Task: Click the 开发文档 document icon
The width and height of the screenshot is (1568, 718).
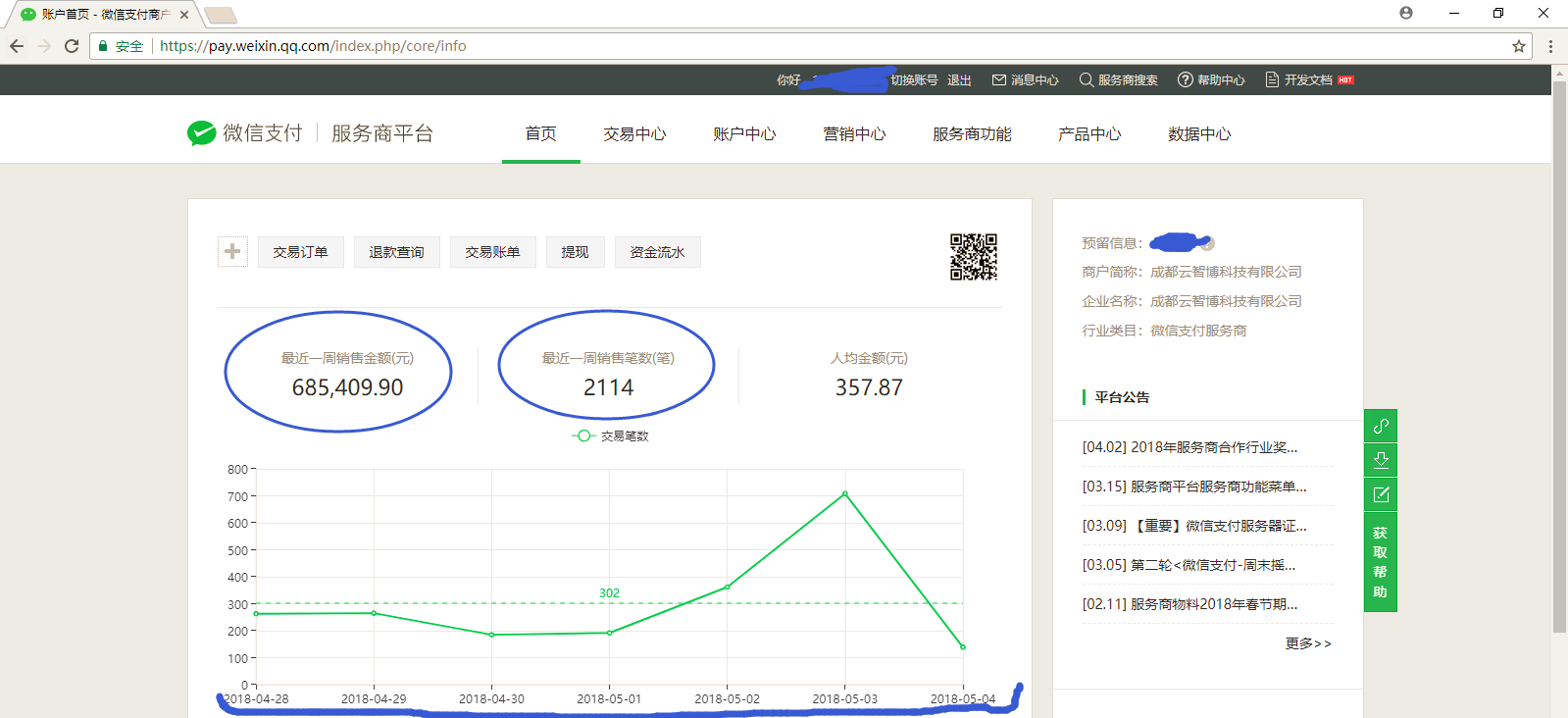Action: click(x=1272, y=80)
